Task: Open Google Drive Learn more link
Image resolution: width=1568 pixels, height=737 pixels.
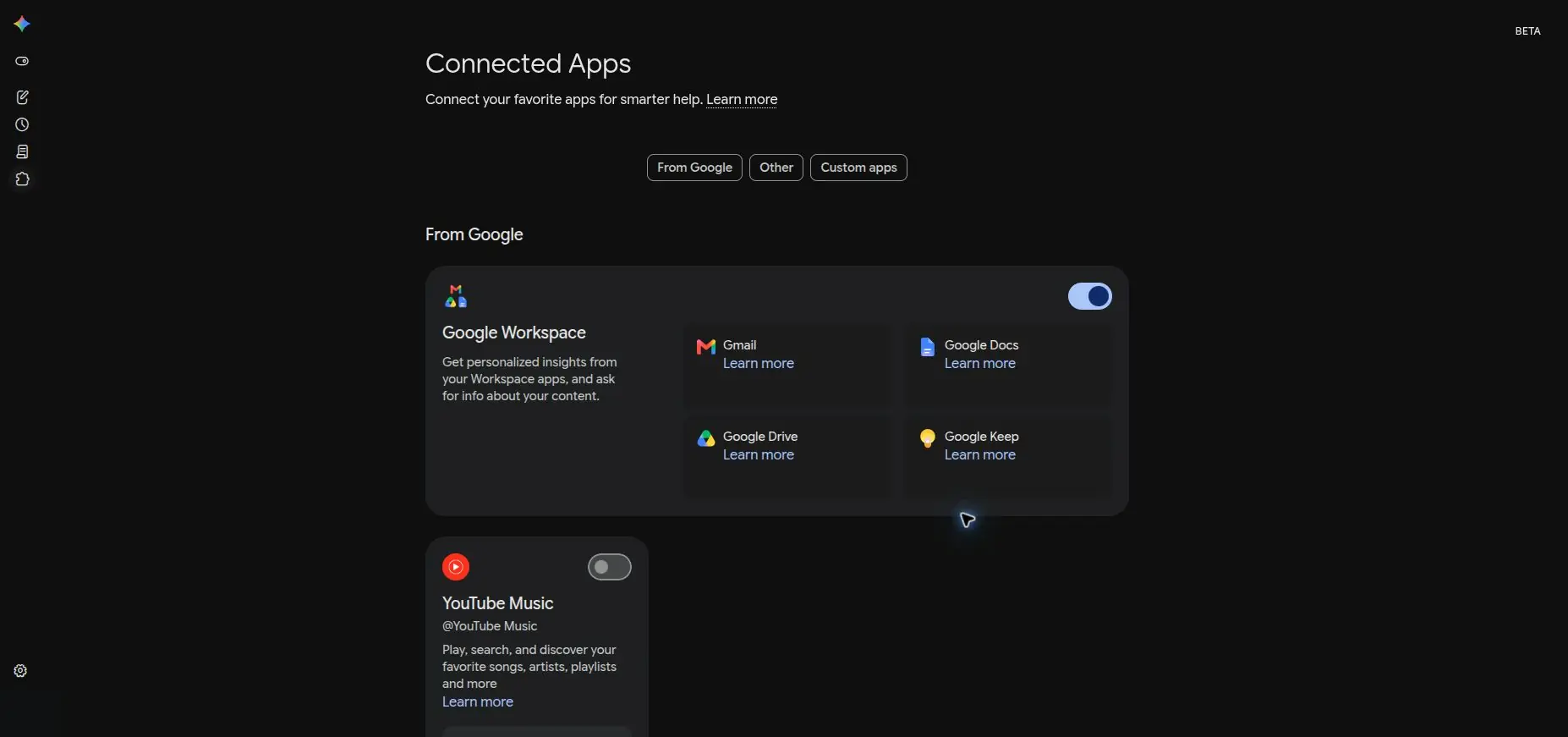Action: pos(759,454)
